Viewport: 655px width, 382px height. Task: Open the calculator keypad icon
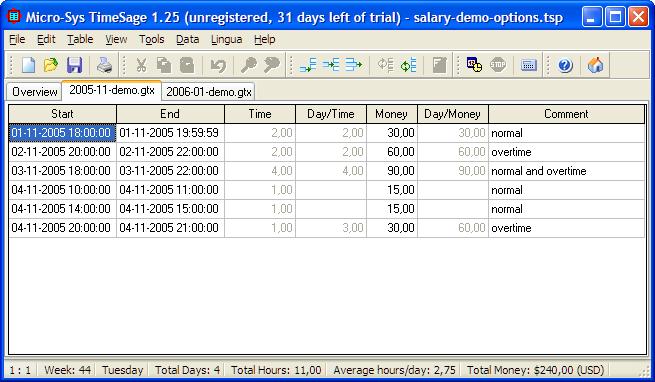pyautogui.click(x=528, y=65)
